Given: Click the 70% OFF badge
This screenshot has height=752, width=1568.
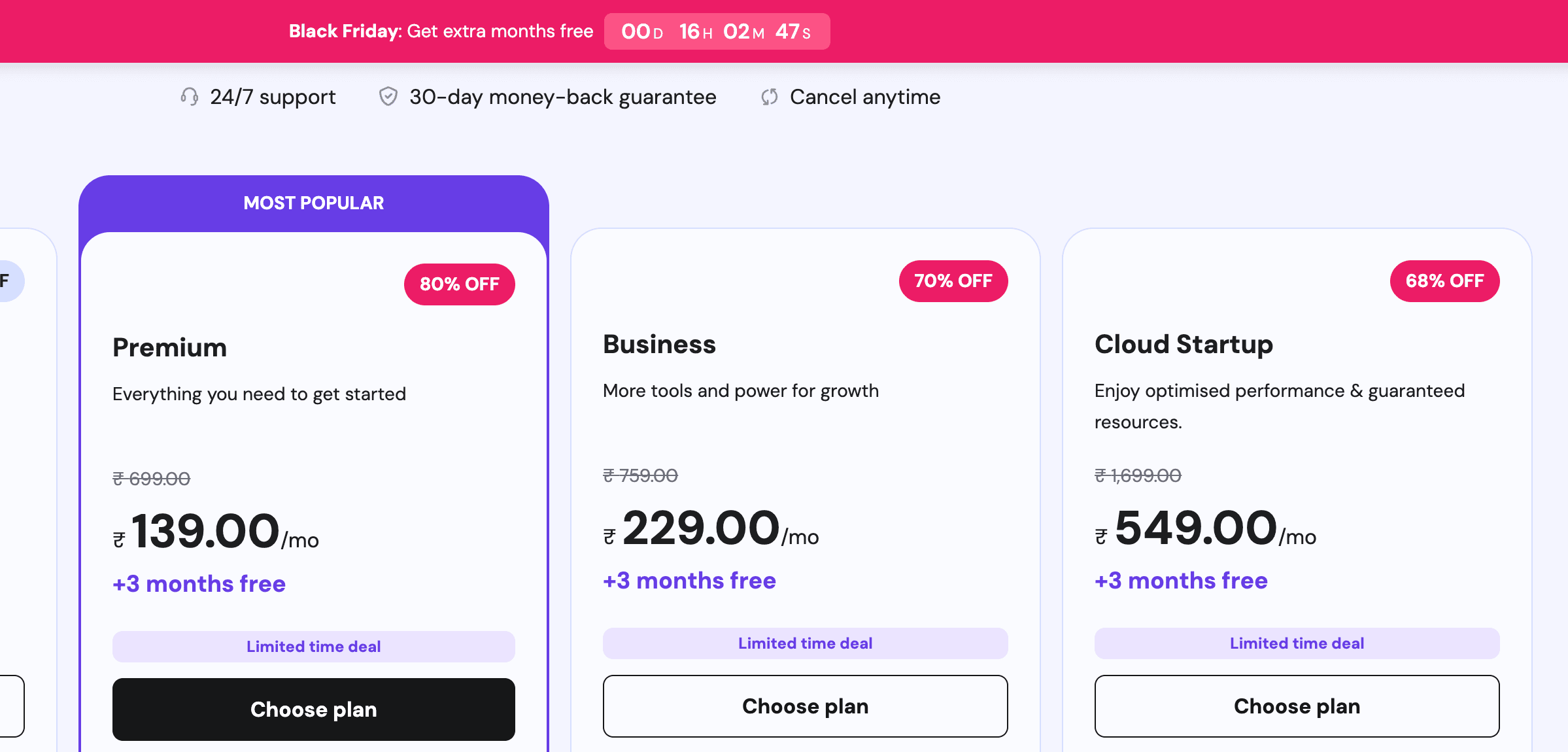Looking at the screenshot, I should pyautogui.click(x=953, y=281).
